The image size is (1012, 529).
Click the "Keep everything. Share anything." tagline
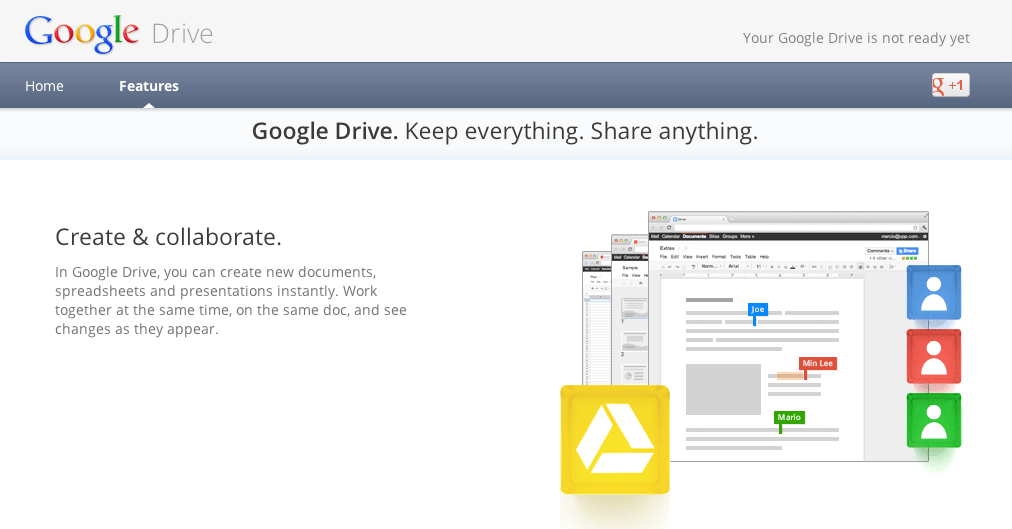click(581, 131)
